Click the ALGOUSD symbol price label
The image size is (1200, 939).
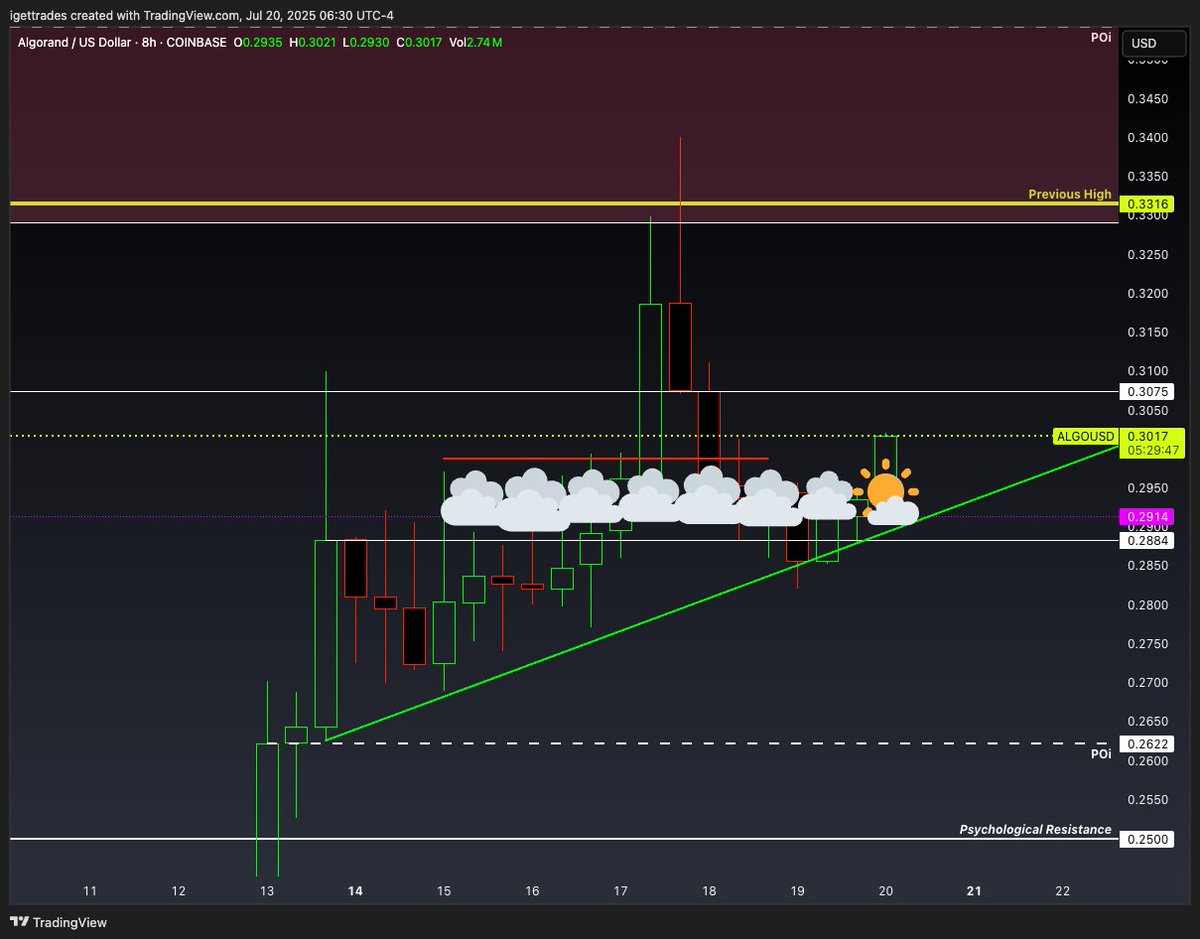1085,436
